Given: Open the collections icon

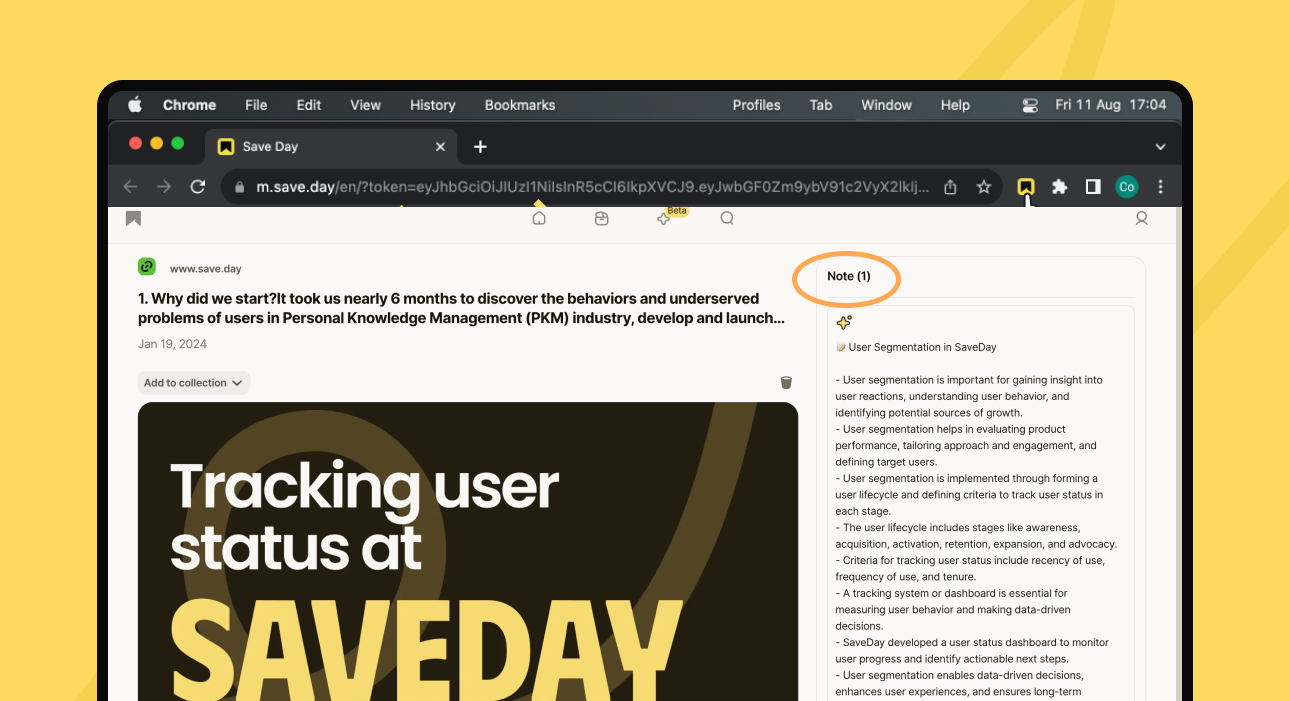Looking at the screenshot, I should (601, 218).
